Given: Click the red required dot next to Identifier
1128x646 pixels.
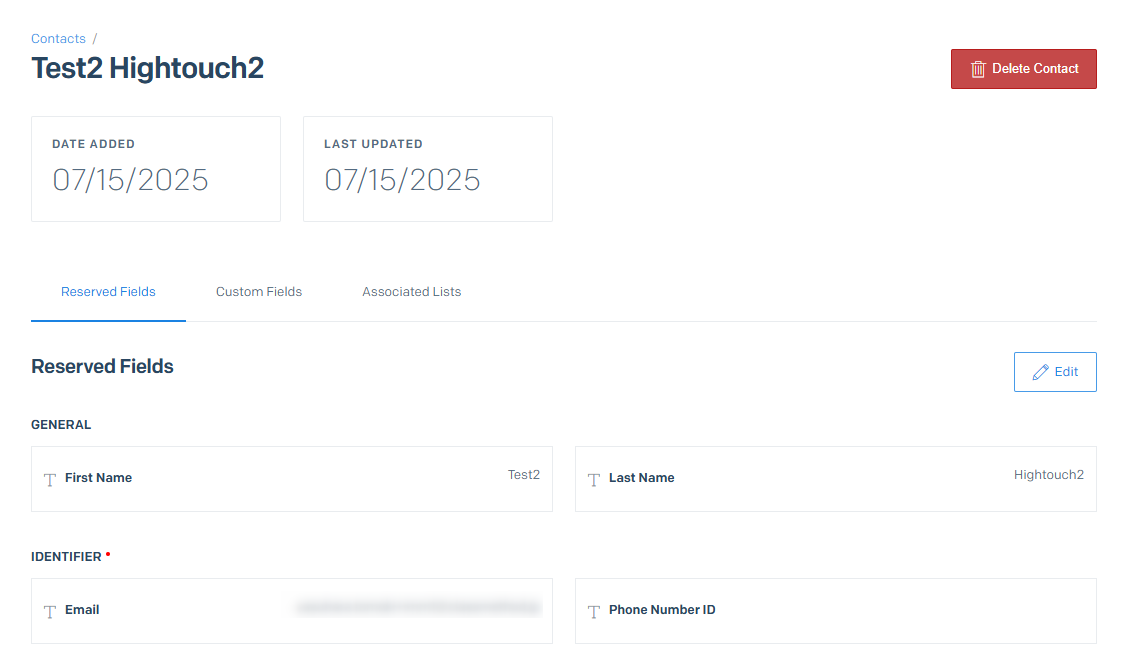Looking at the screenshot, I should click(x=108, y=554).
